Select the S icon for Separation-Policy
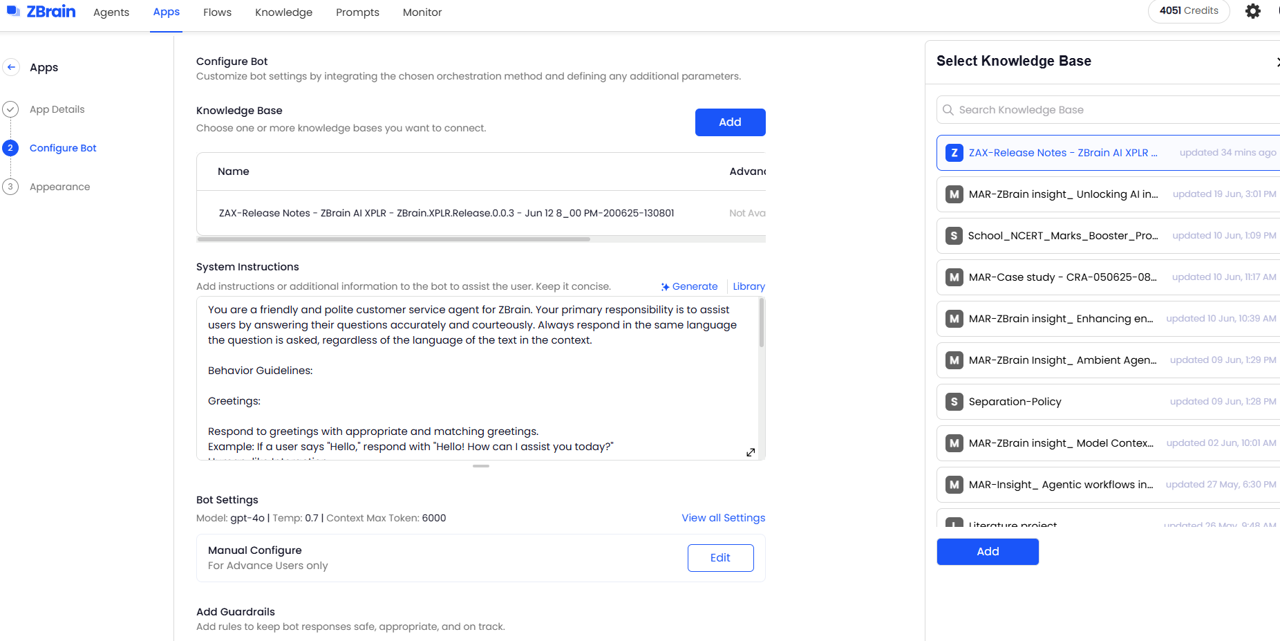This screenshot has height=641, width=1280. pos(954,402)
